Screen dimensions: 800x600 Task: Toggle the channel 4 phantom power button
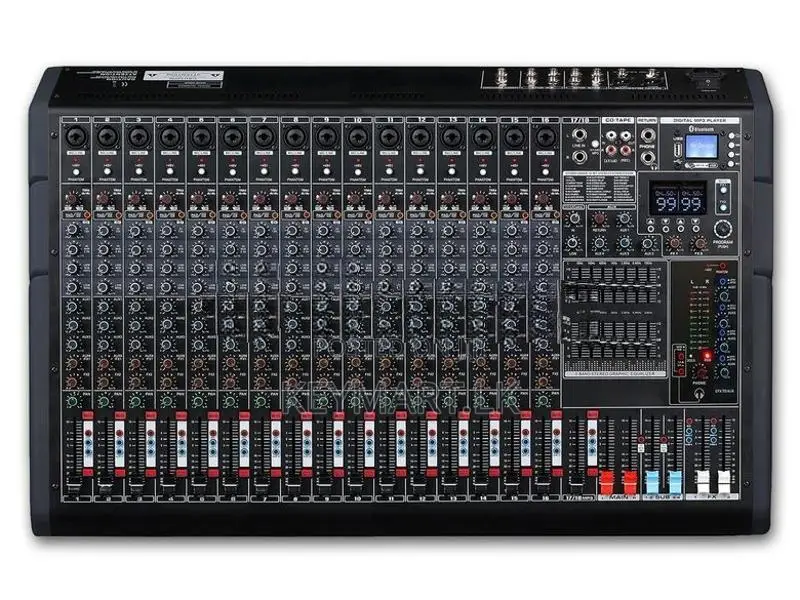click(x=170, y=172)
